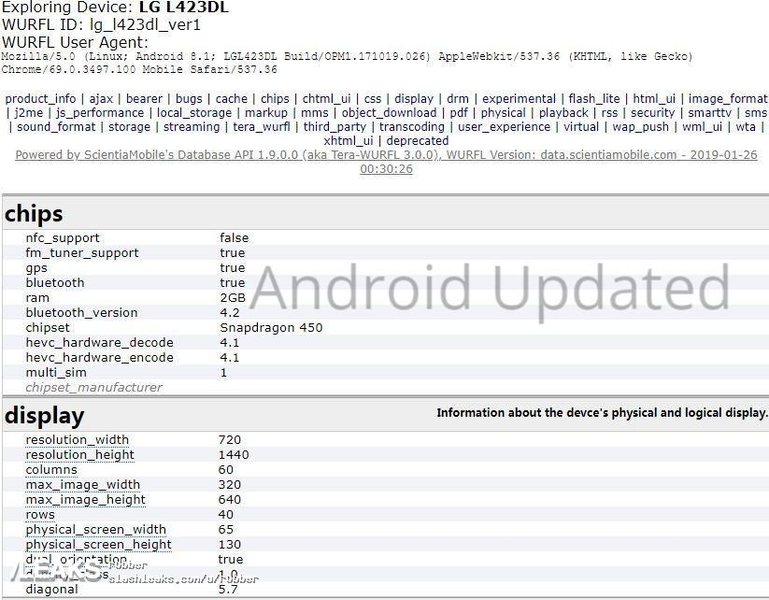Go to the third_party link
Viewport: 769px width, 600px height.
[334, 127]
